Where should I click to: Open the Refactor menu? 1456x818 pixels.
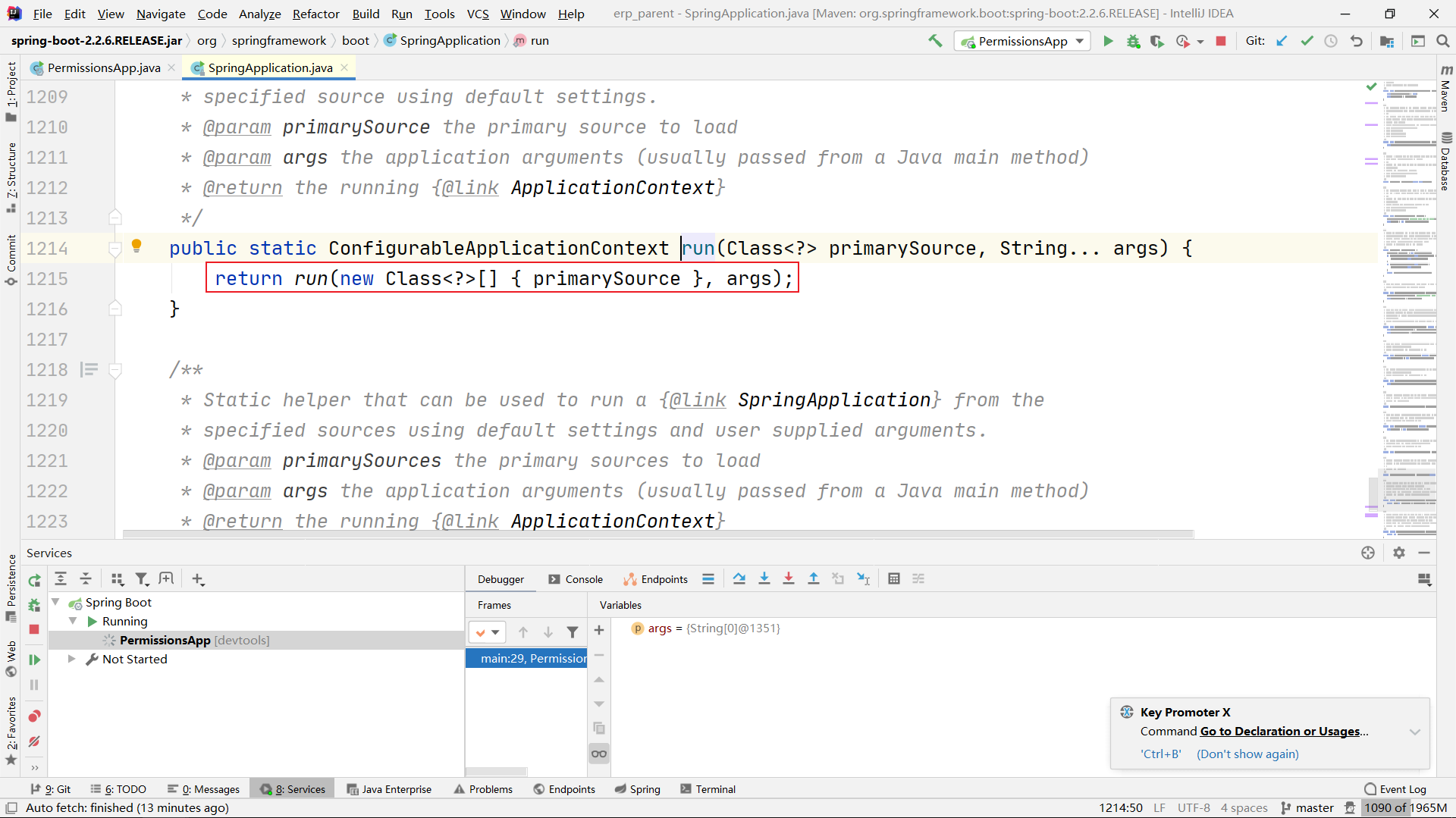315,14
